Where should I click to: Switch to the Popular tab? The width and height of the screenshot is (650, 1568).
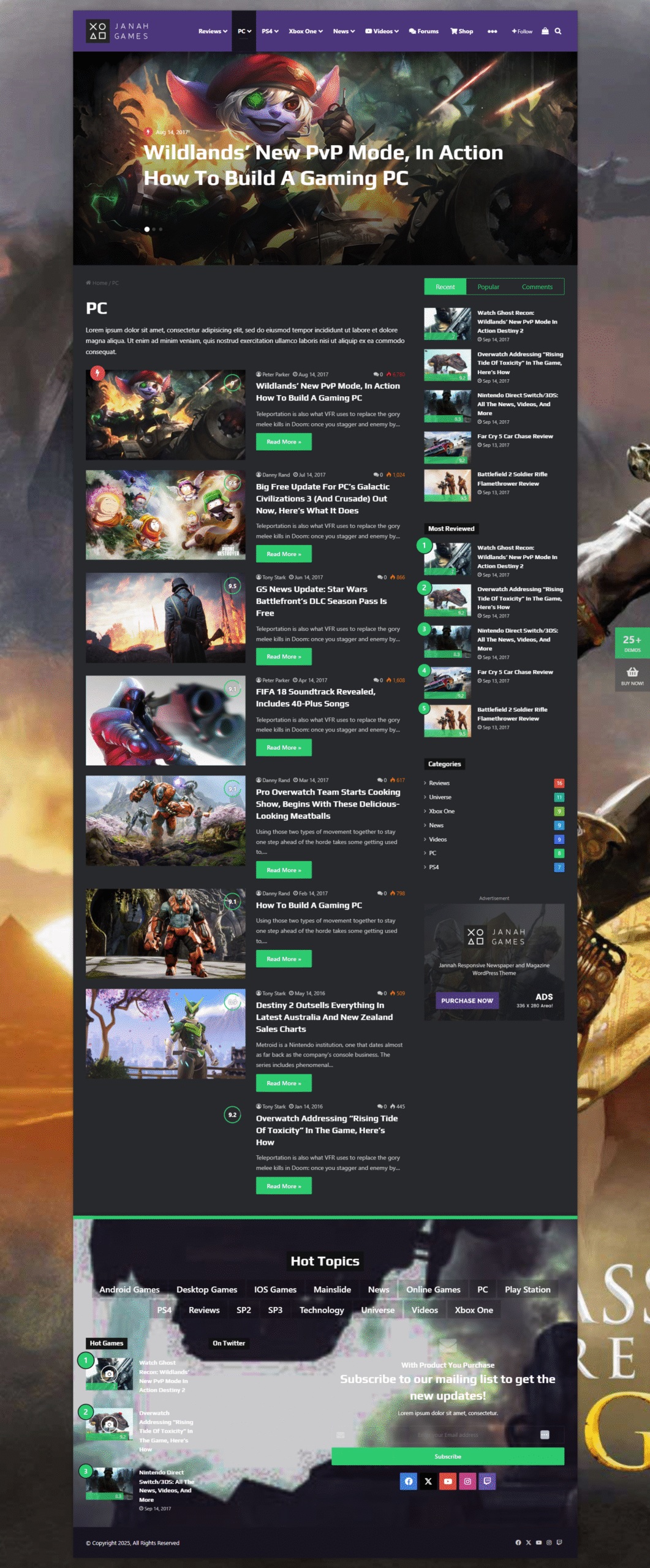pyautogui.click(x=488, y=287)
